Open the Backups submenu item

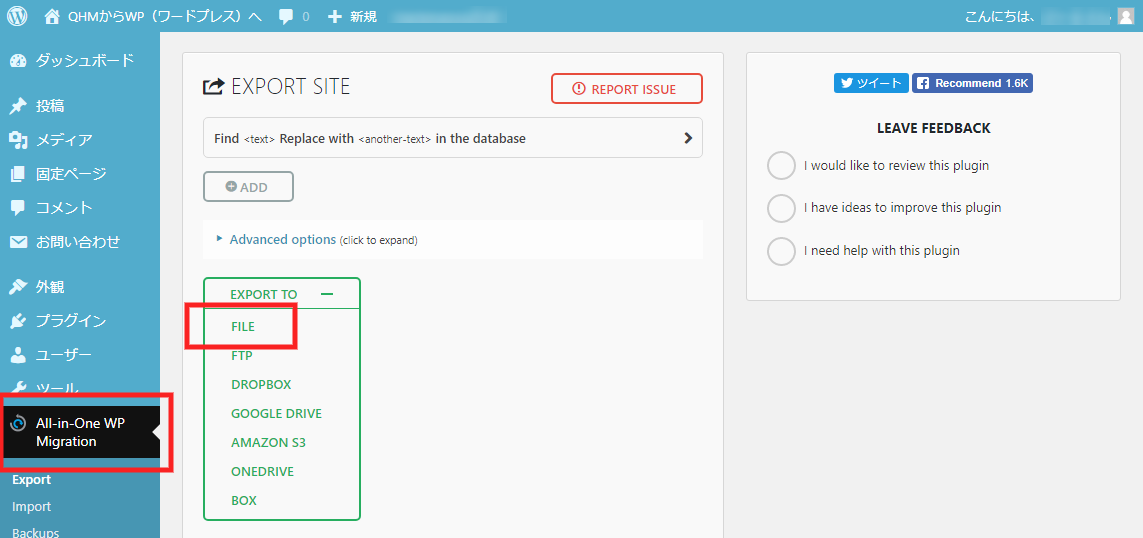point(35,531)
